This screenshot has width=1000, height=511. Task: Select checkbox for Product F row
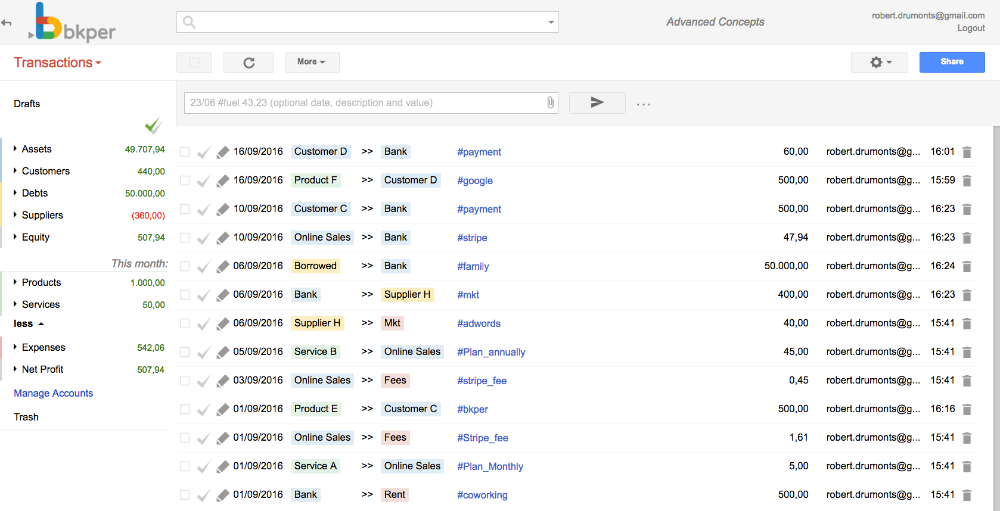tap(185, 181)
